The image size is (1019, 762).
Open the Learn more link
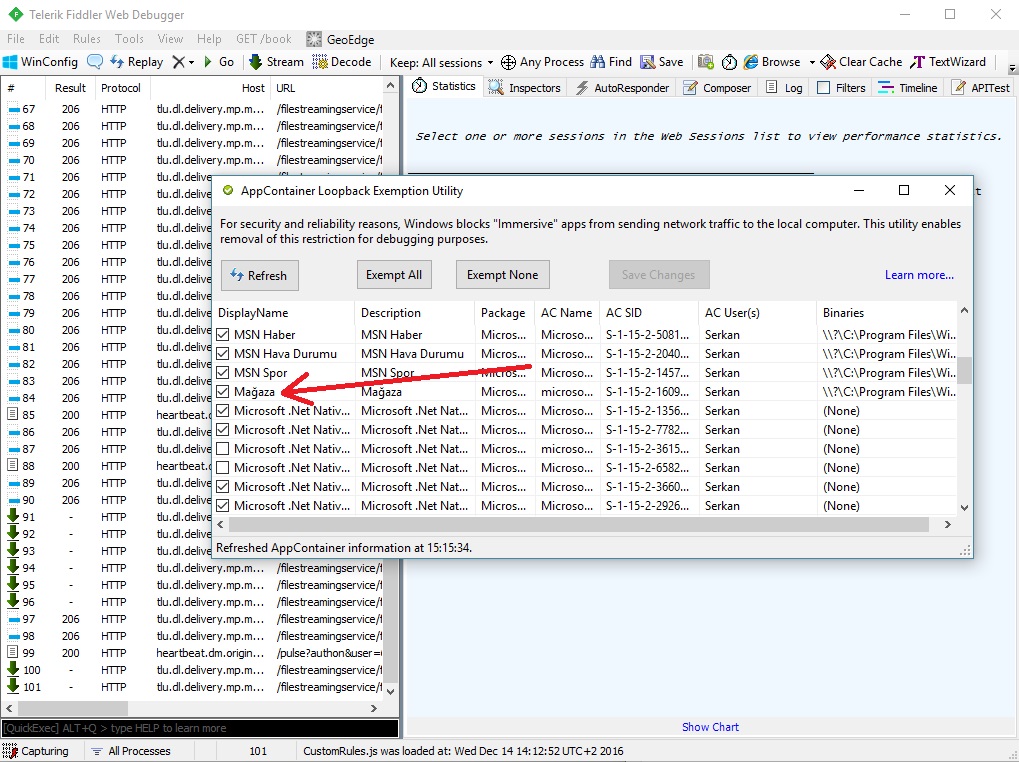919,275
